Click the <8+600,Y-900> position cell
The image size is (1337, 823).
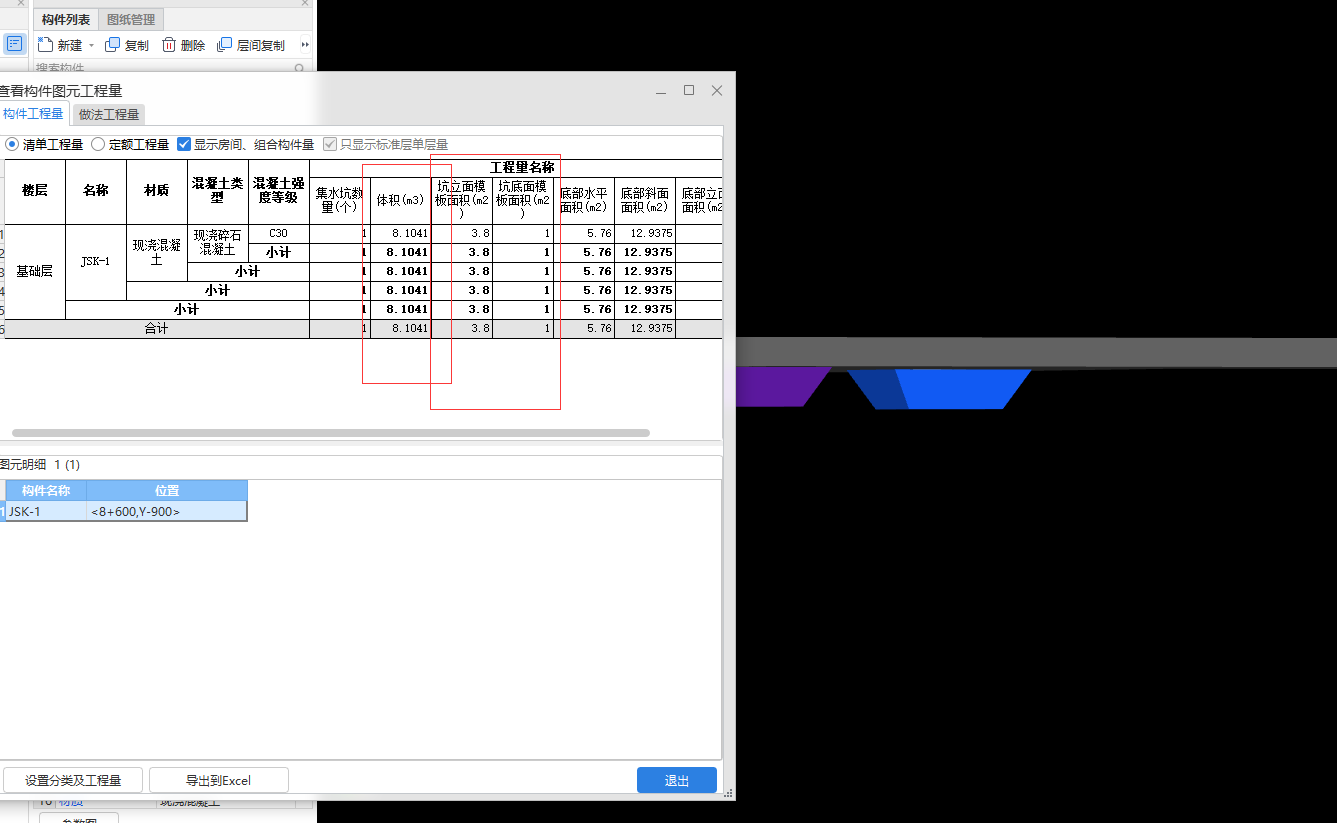pos(167,511)
